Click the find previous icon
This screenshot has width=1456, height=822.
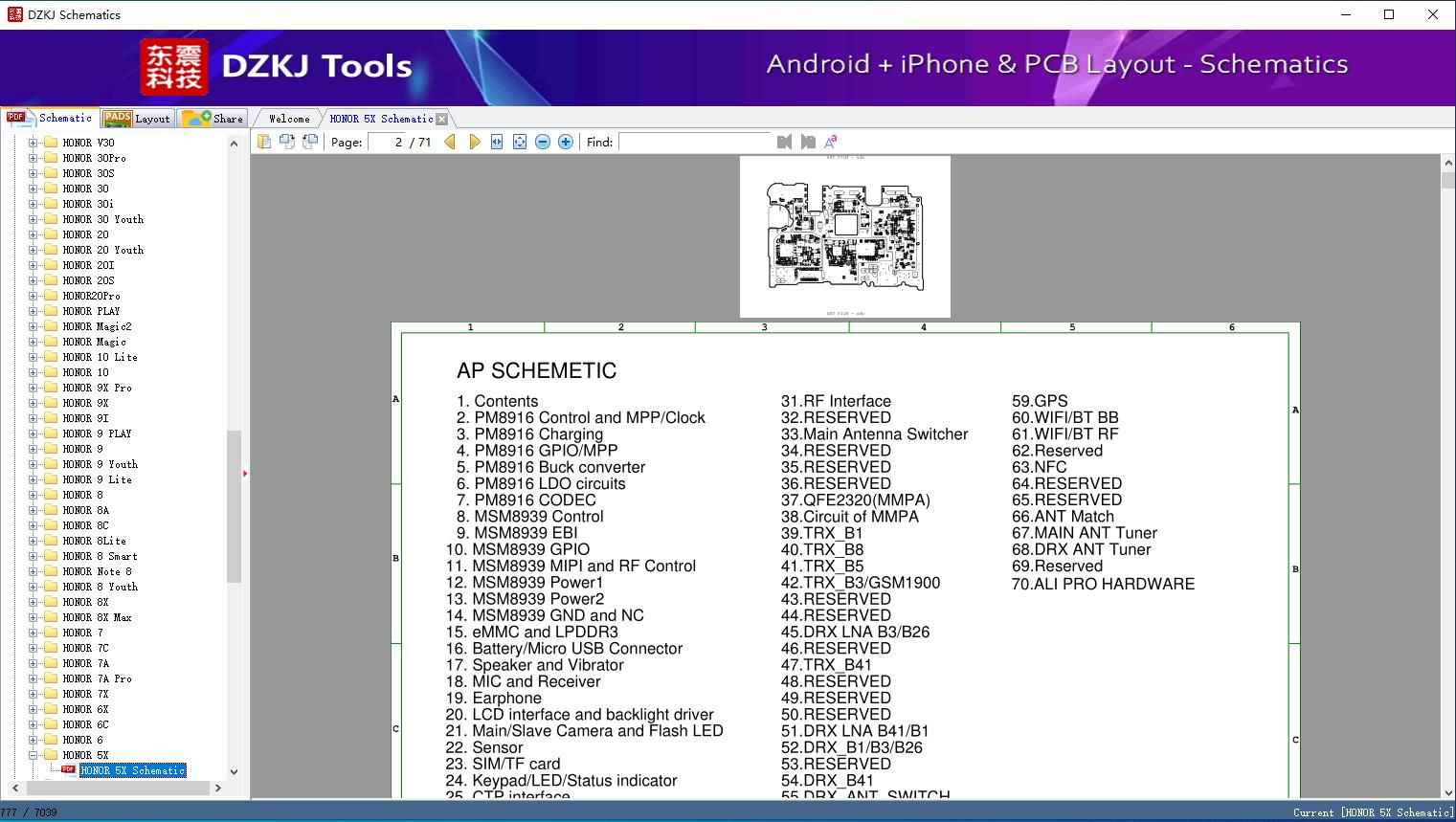[x=785, y=142]
